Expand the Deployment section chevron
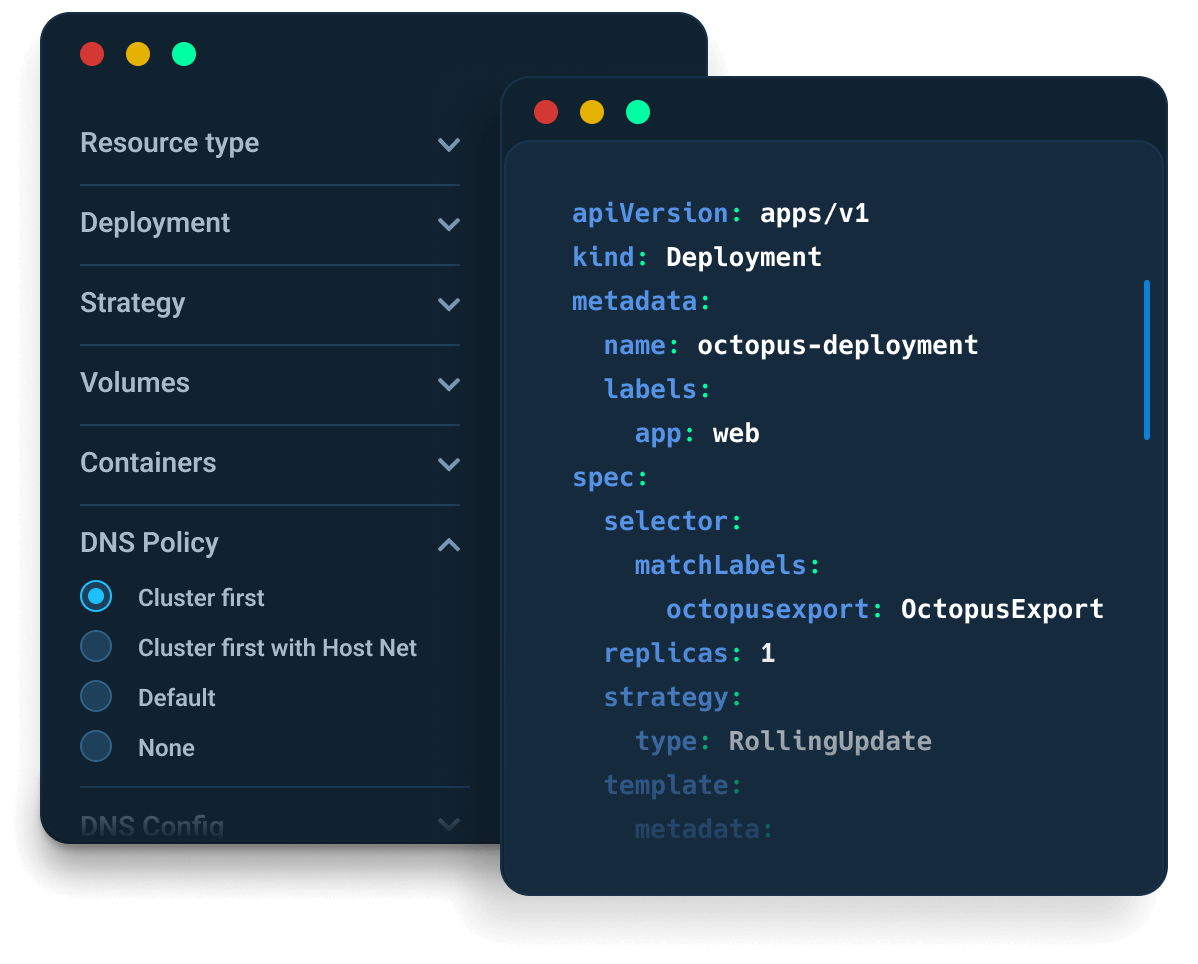Image resolution: width=1198 pixels, height=964 pixels. pos(449,224)
